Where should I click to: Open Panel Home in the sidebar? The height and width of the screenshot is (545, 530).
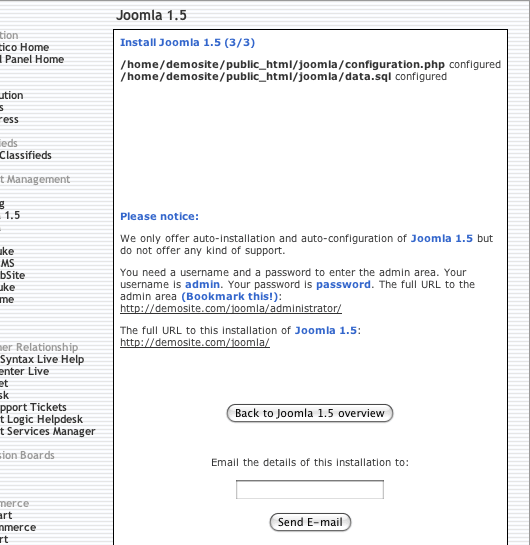point(32,59)
